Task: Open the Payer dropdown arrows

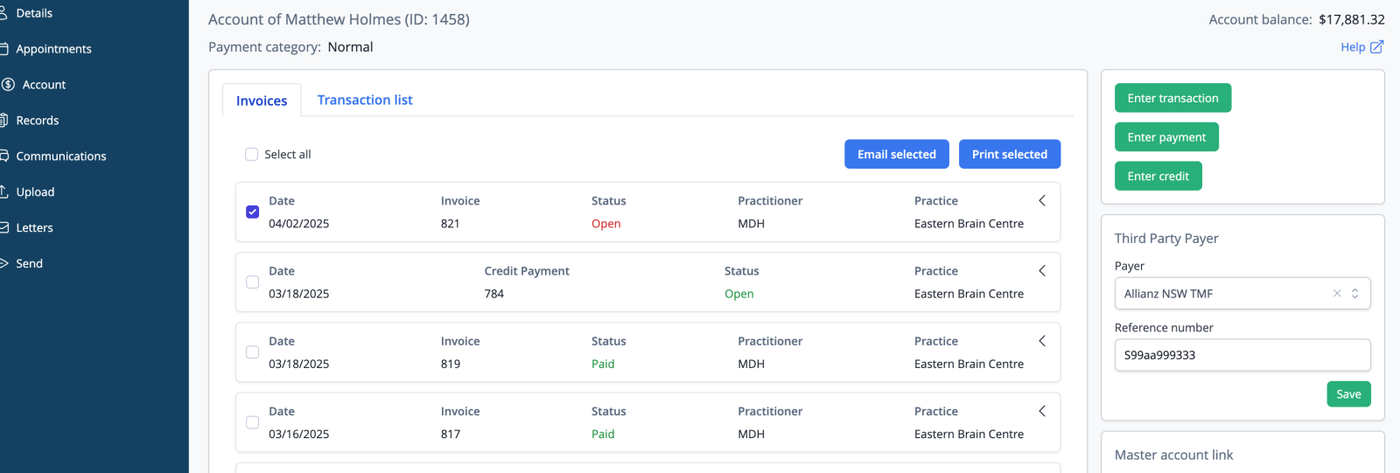Action: (x=1356, y=294)
